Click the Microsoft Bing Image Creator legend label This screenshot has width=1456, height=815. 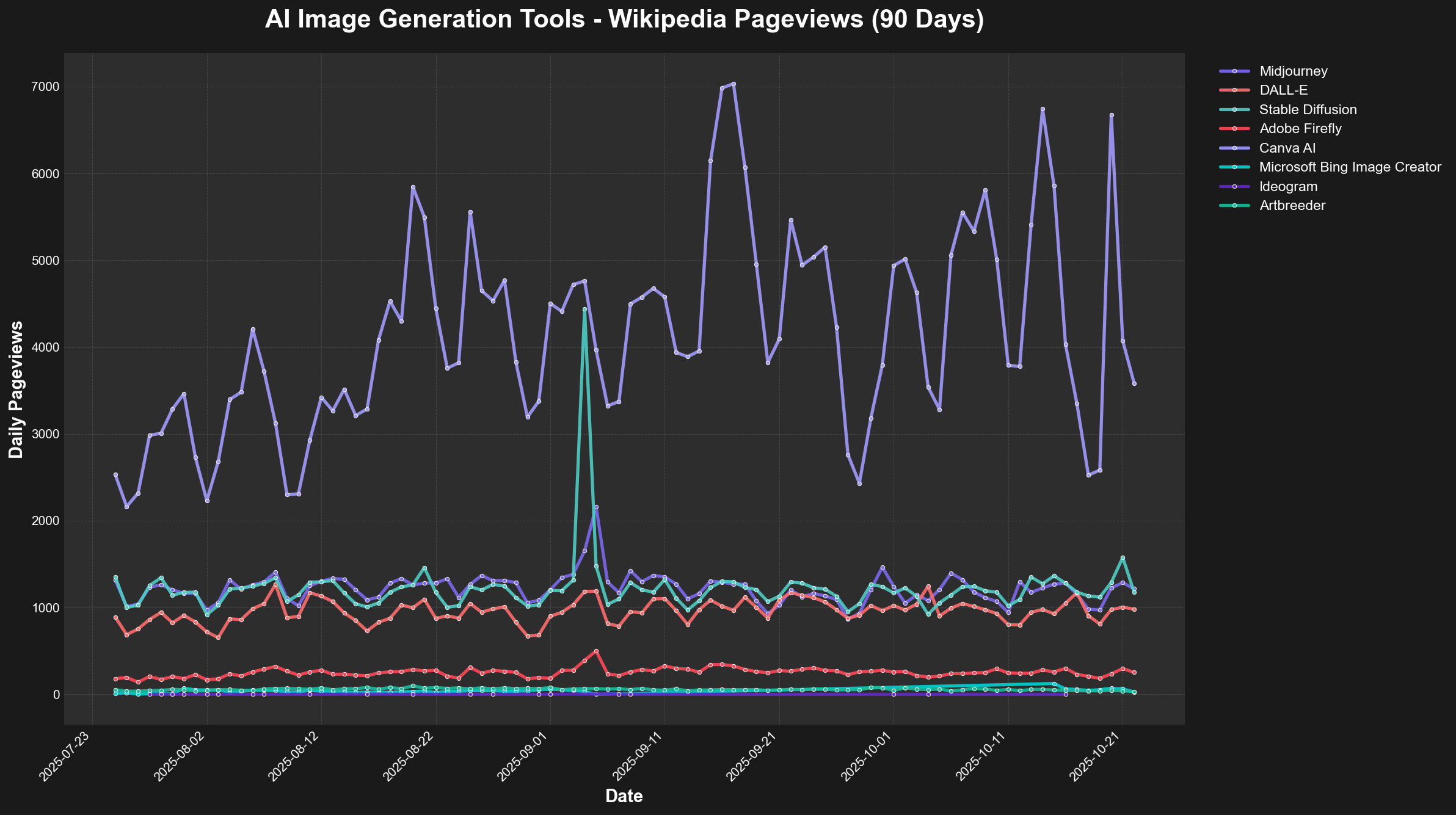pyautogui.click(x=1350, y=167)
